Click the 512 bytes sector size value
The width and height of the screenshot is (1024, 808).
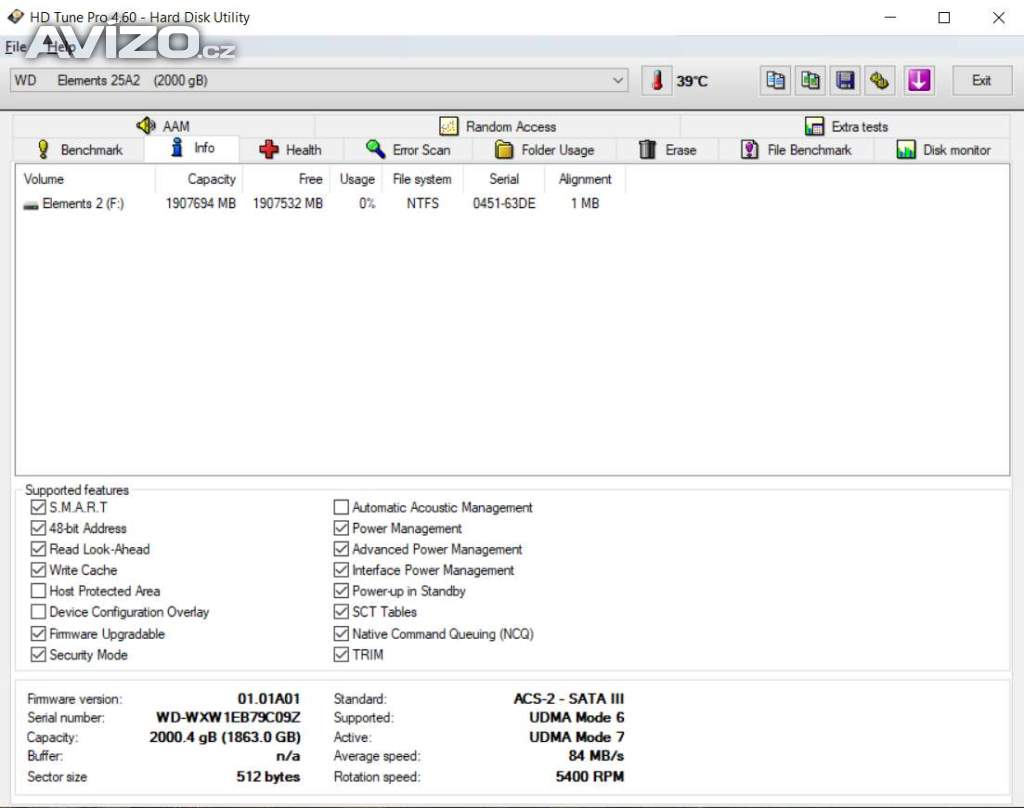click(x=268, y=777)
